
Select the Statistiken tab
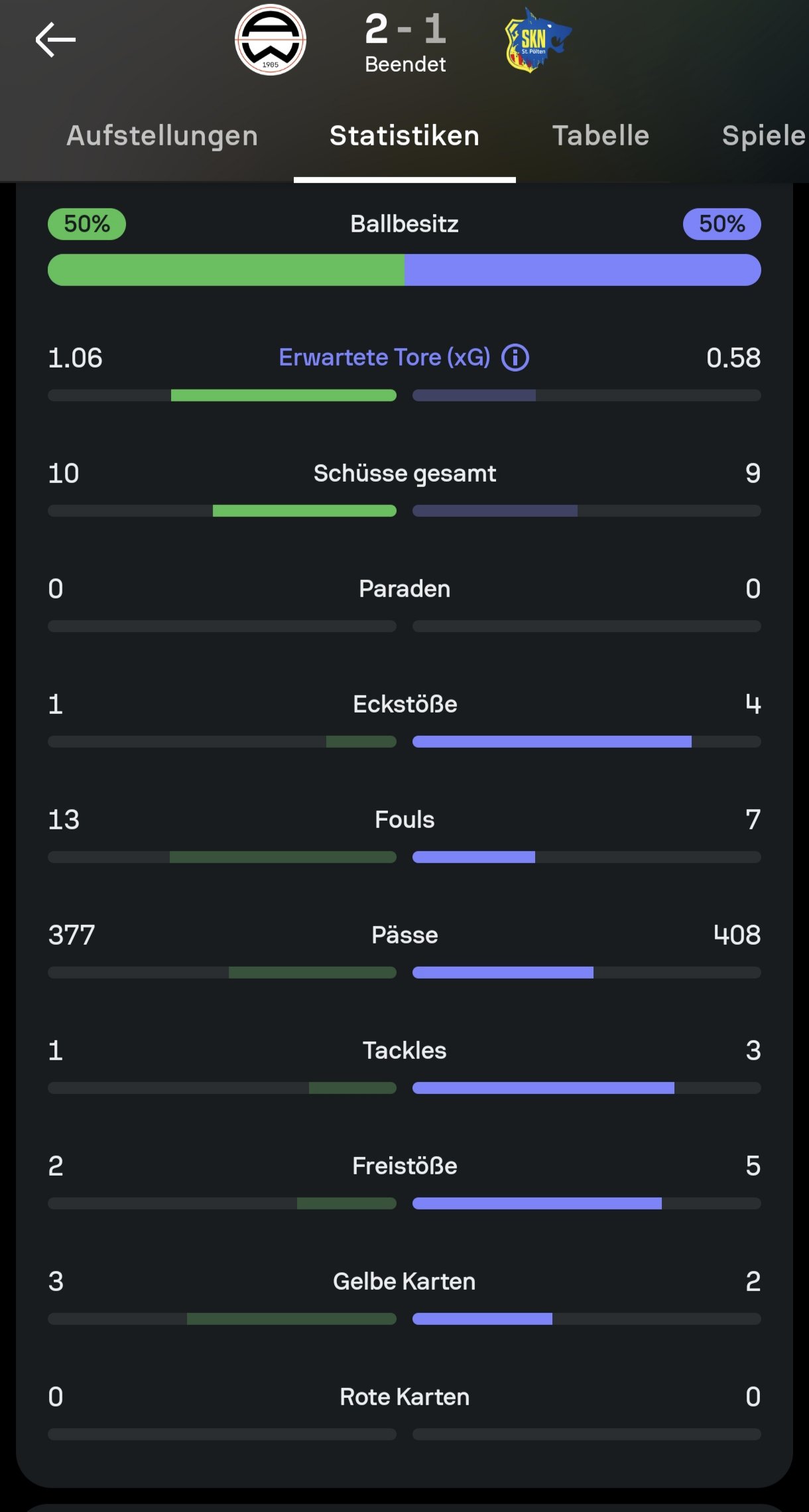(404, 136)
